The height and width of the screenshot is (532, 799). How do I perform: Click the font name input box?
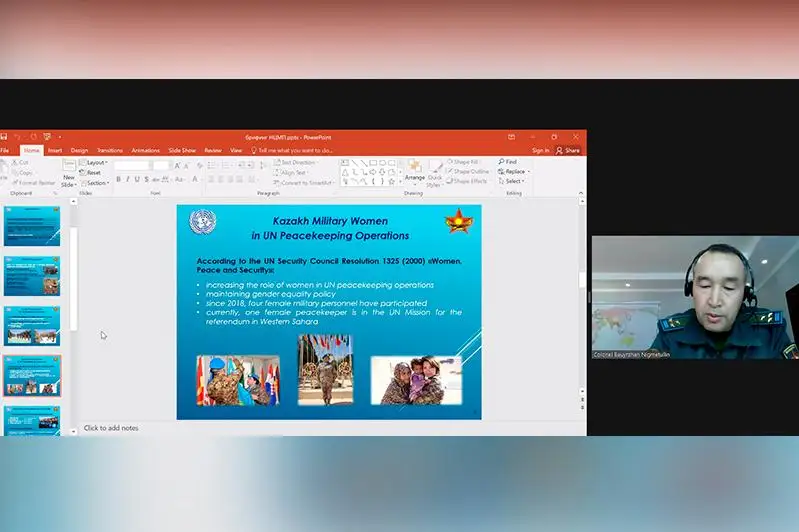click(131, 165)
